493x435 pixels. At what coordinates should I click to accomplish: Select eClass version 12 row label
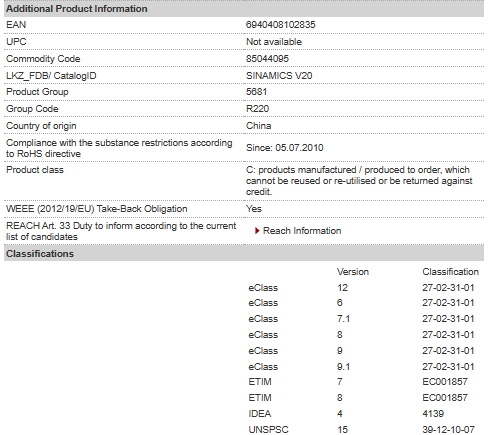point(263,288)
